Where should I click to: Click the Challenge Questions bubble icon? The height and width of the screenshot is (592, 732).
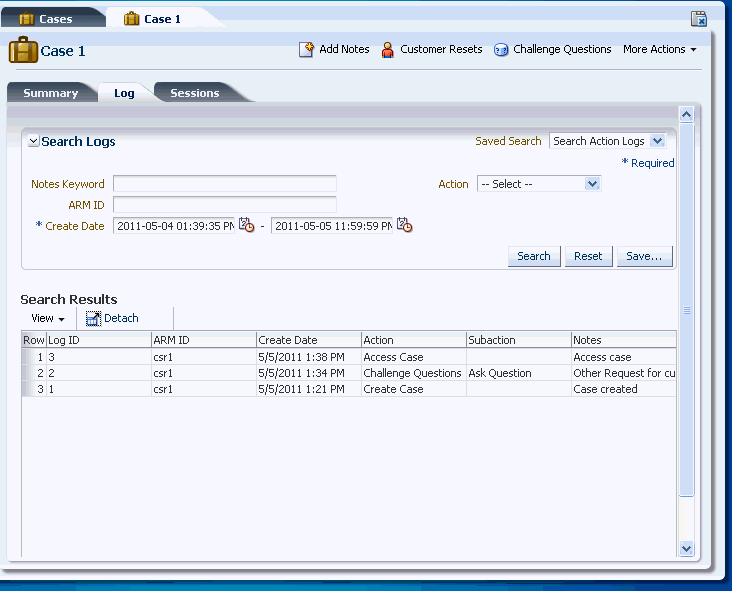coord(501,49)
